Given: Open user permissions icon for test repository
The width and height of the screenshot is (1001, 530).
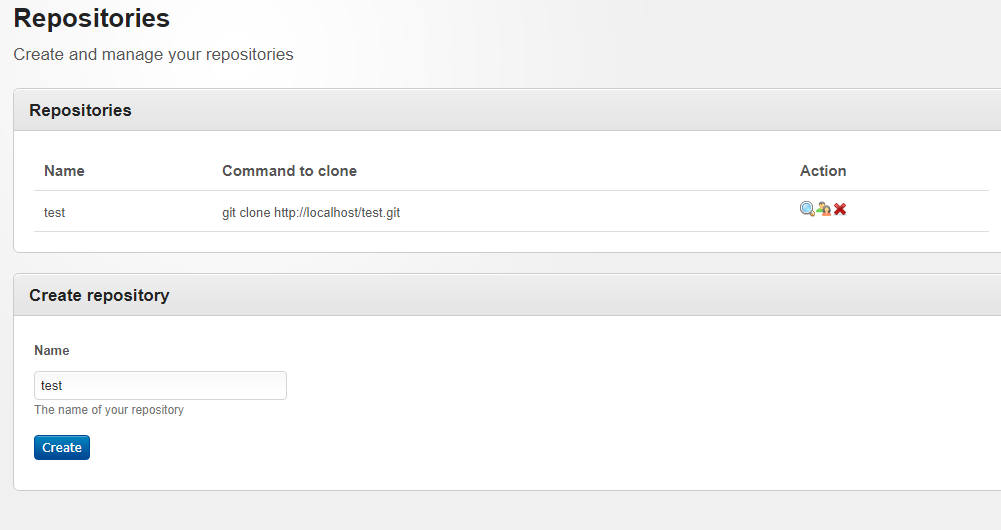Looking at the screenshot, I should click(x=824, y=209).
